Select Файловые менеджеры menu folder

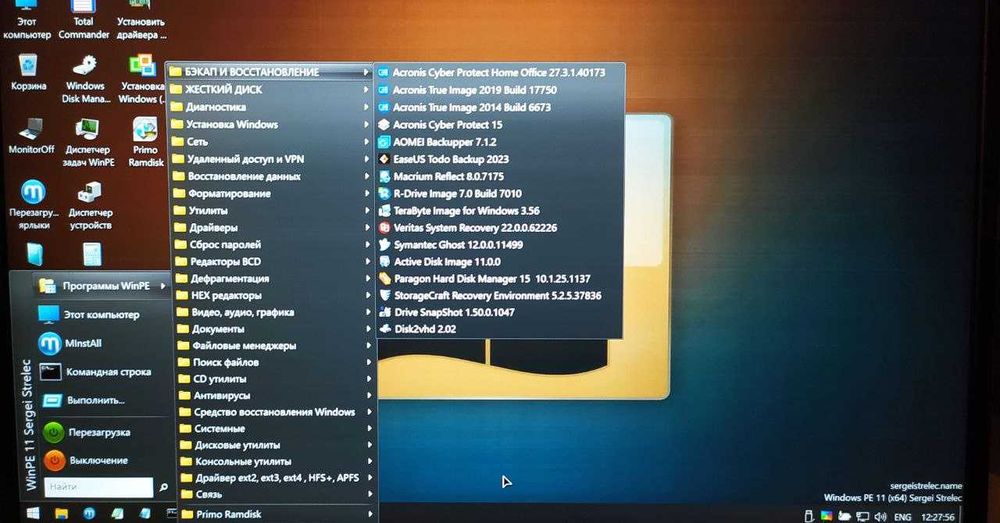click(275, 346)
